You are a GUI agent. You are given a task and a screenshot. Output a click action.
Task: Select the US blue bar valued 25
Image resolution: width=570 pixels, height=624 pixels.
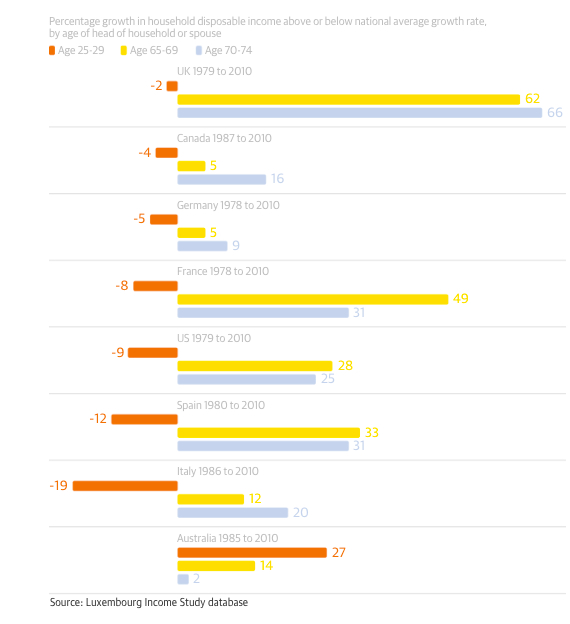[x=247, y=379]
